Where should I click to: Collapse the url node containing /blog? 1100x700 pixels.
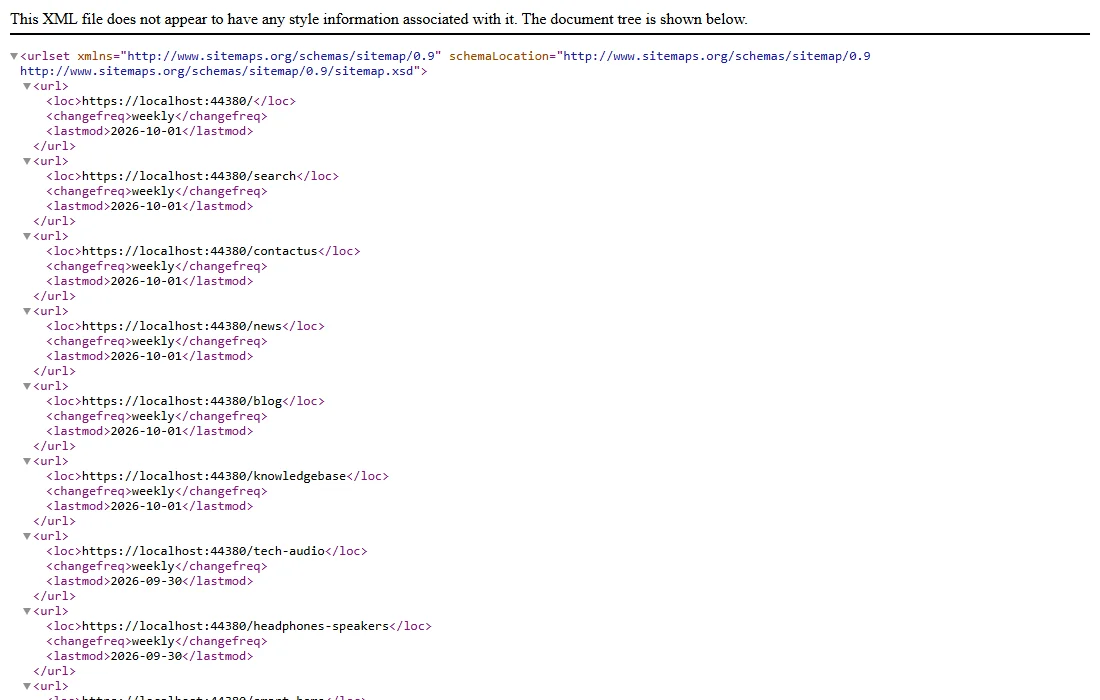coord(27,386)
